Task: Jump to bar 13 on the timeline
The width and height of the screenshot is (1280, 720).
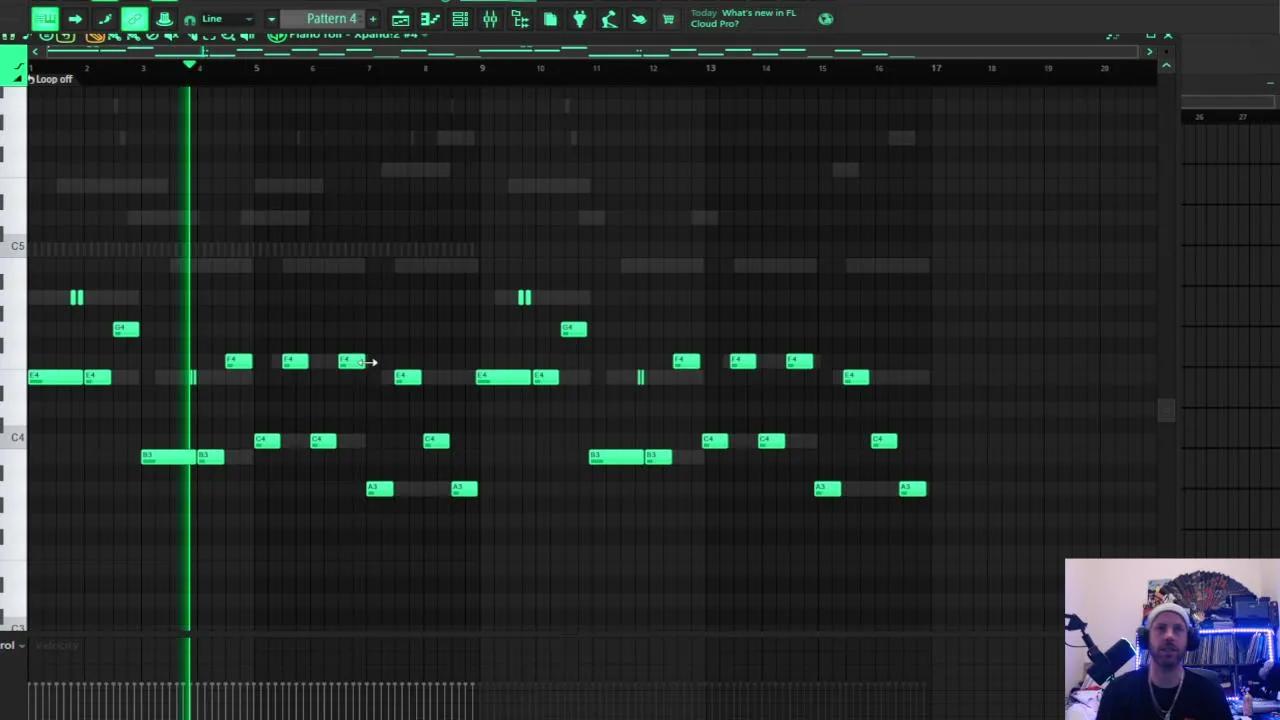Action: [x=710, y=68]
